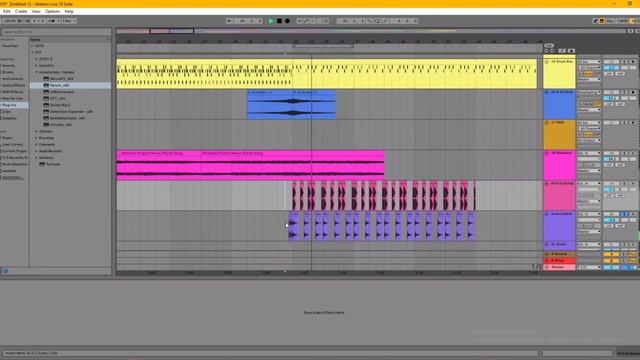Viewport: 640px width, 360px height.
Task: Click the browser search field
Action: tap(56, 32)
